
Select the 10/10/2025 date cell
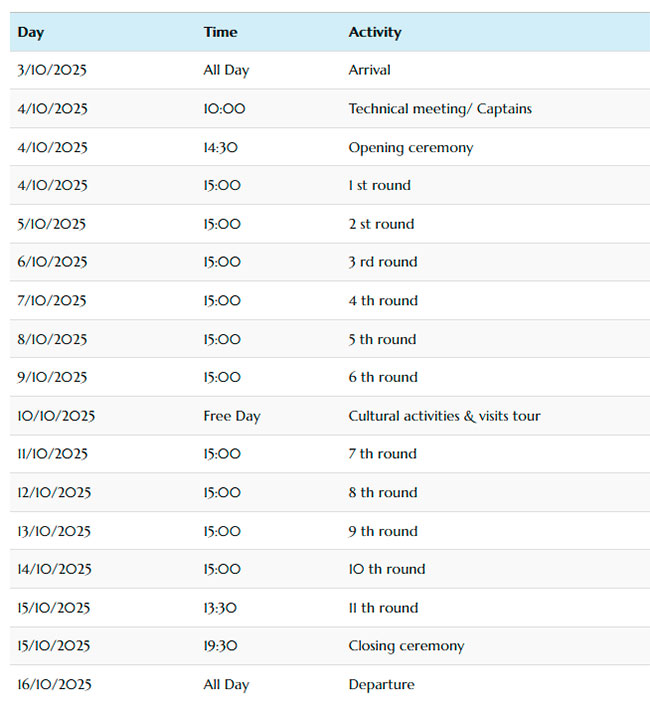pyautogui.click(x=56, y=416)
